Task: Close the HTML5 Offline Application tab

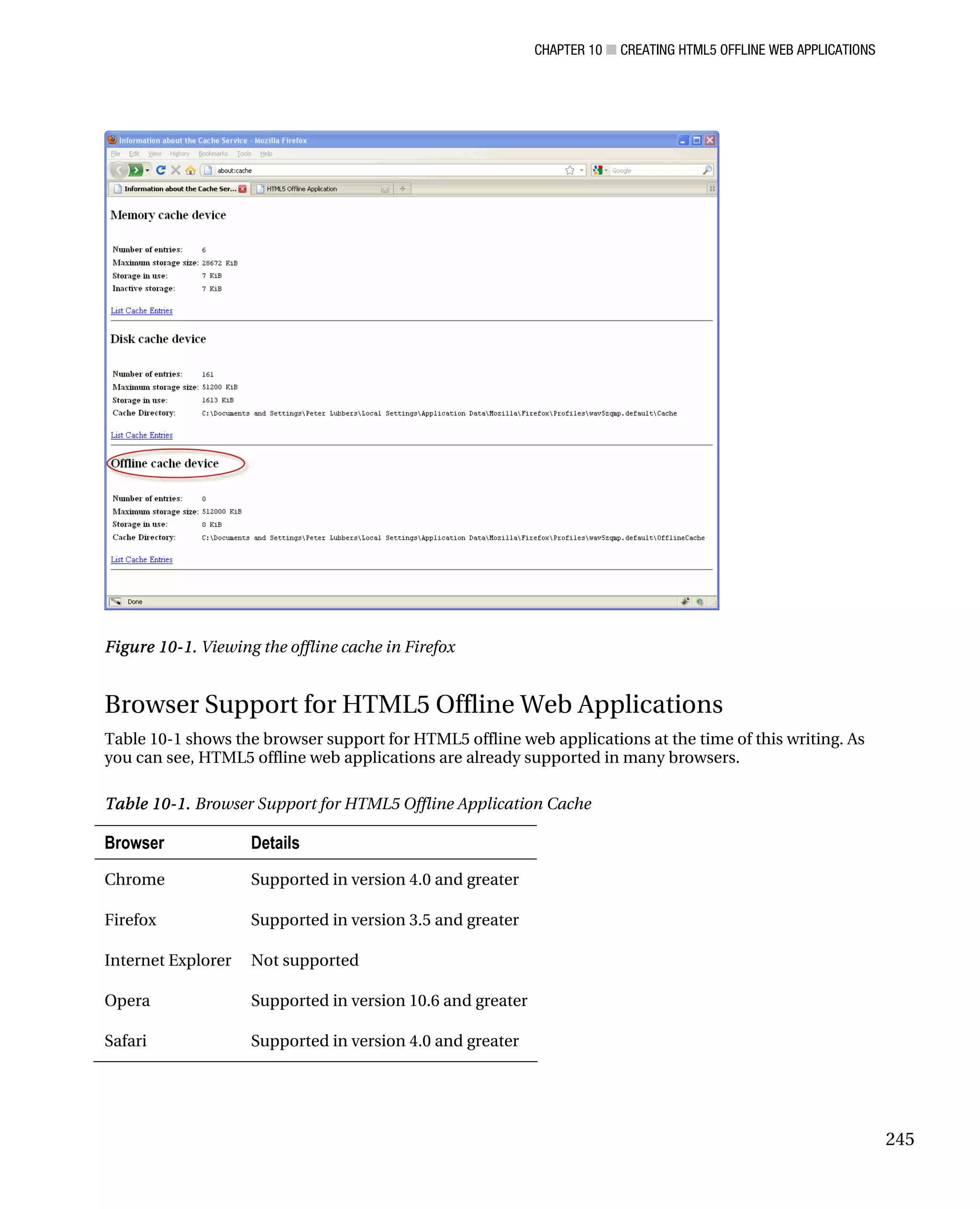Action: point(385,189)
